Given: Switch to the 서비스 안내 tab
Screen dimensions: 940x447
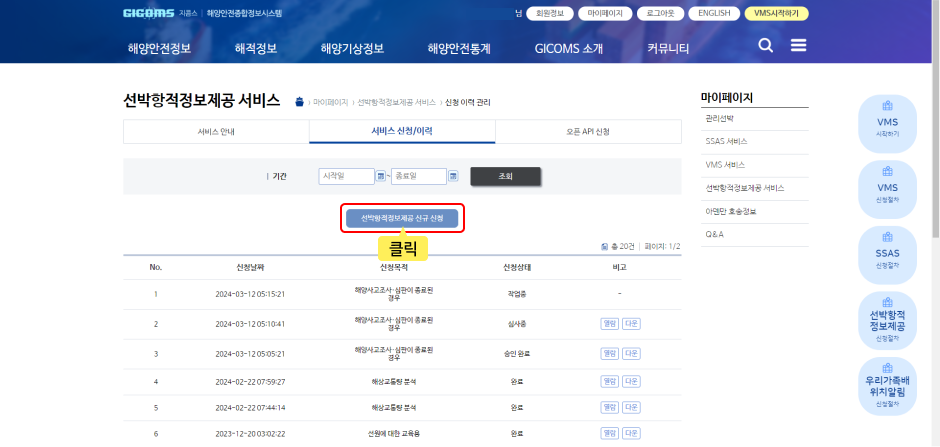Looking at the screenshot, I should [216, 132].
